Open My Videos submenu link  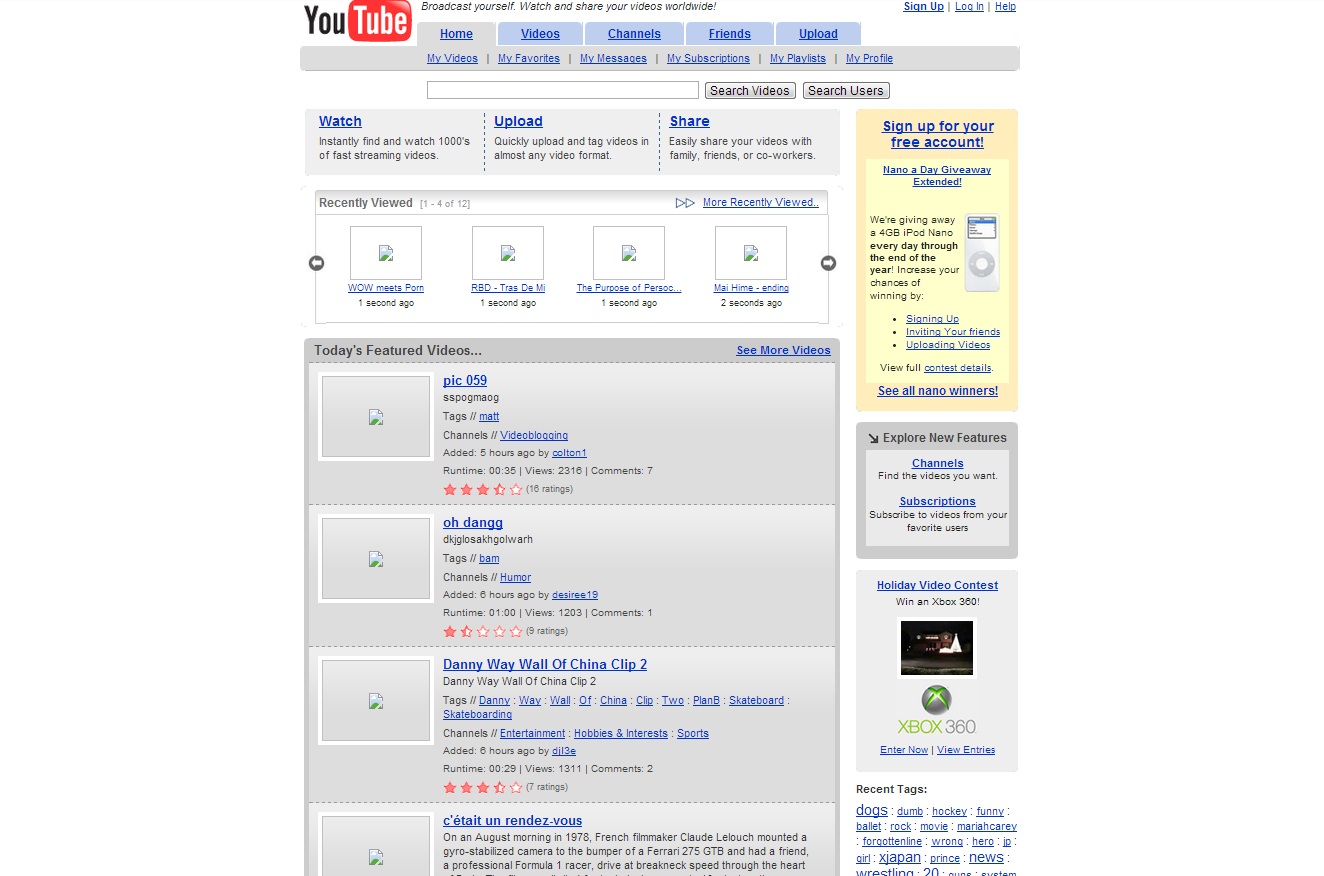[452, 59]
